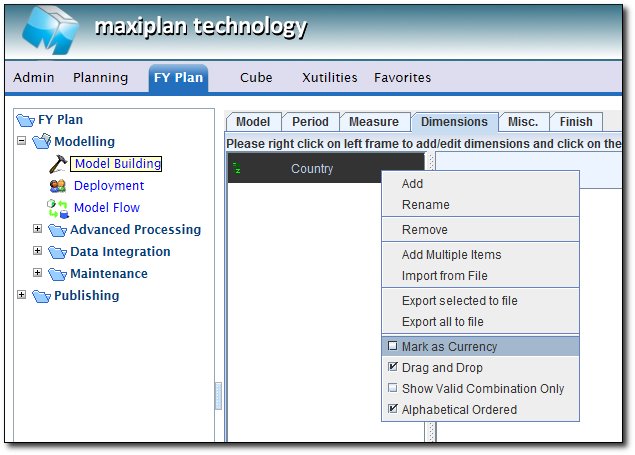Select the Country dimension header
Screen dimensions: 635x455
pos(311,169)
